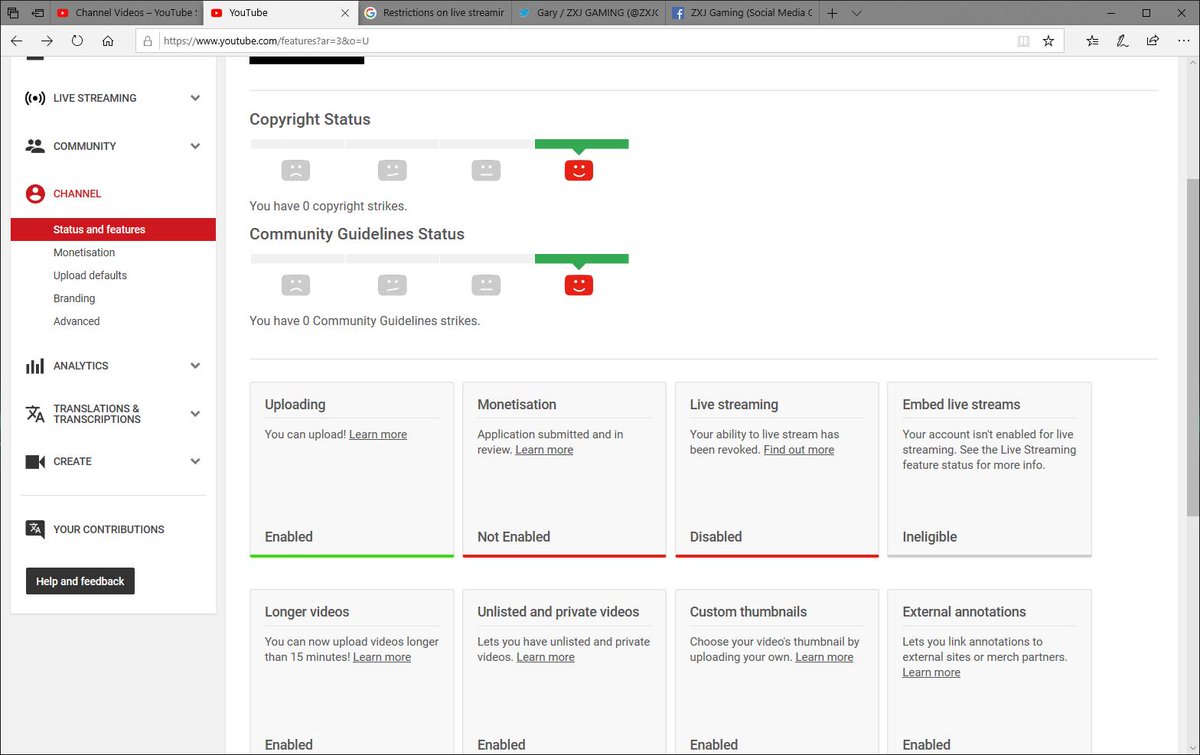This screenshot has height=755, width=1200.
Task: Click Find out more on Live streaming card
Action: 798,450
